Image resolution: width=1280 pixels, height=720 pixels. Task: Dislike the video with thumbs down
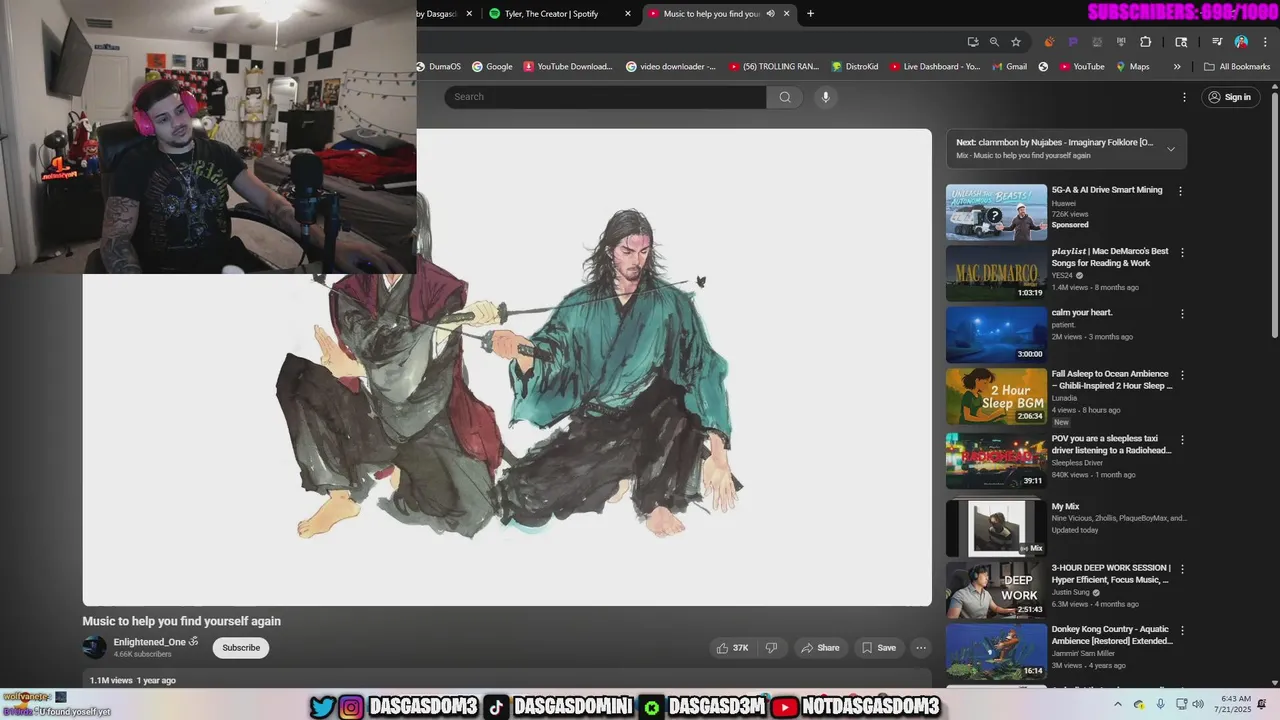click(771, 648)
